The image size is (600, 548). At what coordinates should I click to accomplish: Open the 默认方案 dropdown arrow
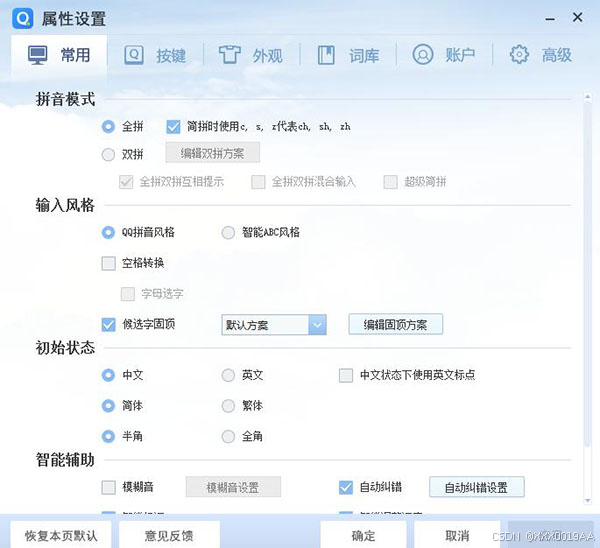click(317, 325)
